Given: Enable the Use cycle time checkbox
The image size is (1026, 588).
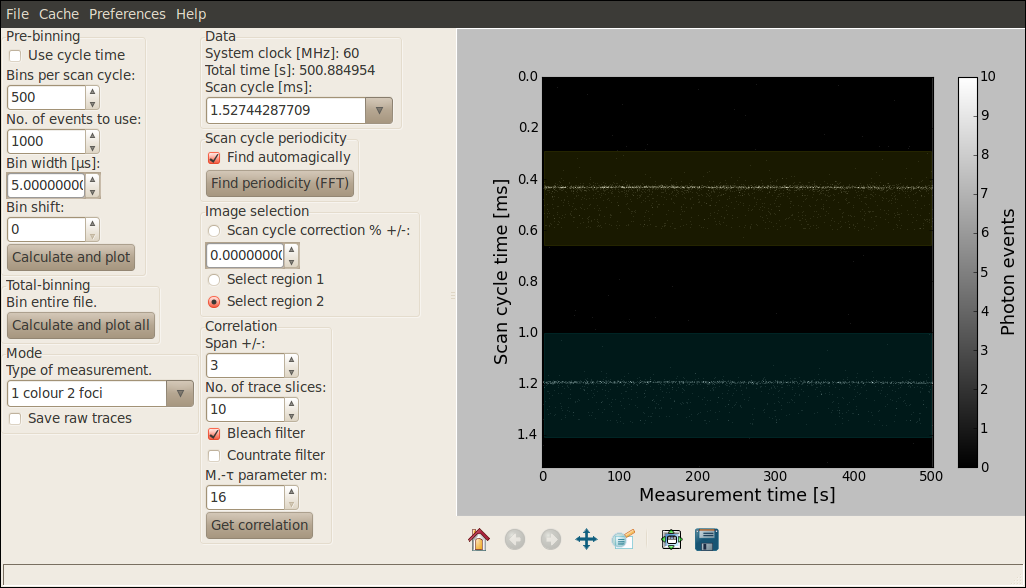Looking at the screenshot, I should pyautogui.click(x=15, y=56).
